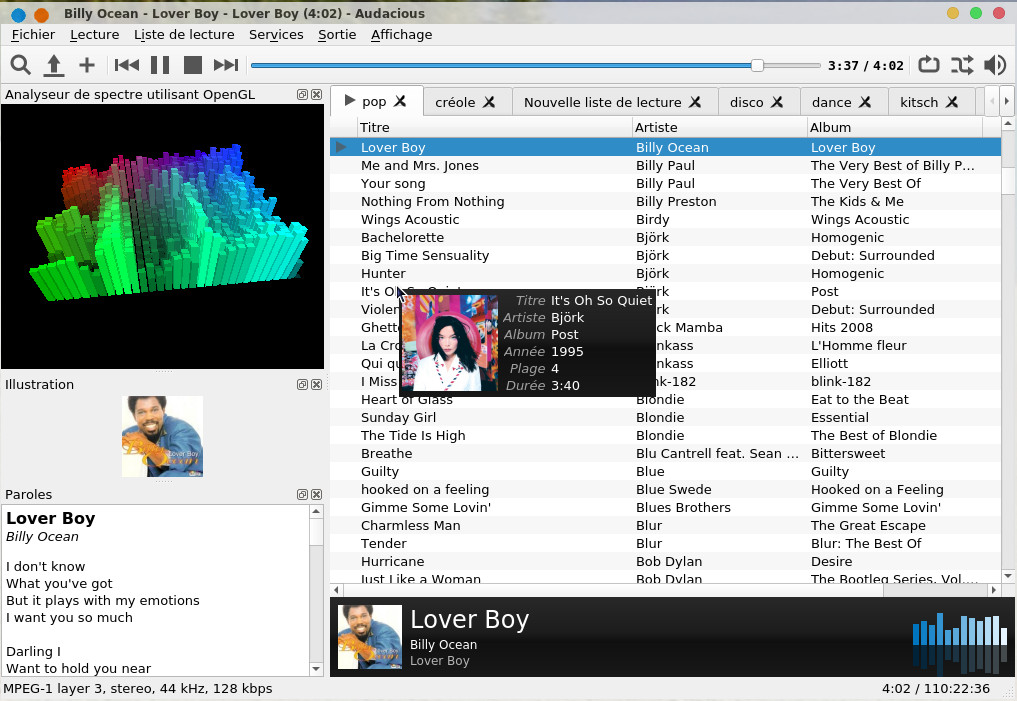Screen dimensions: 1017x701
Task: Open the Services menu
Action: click(x=276, y=34)
